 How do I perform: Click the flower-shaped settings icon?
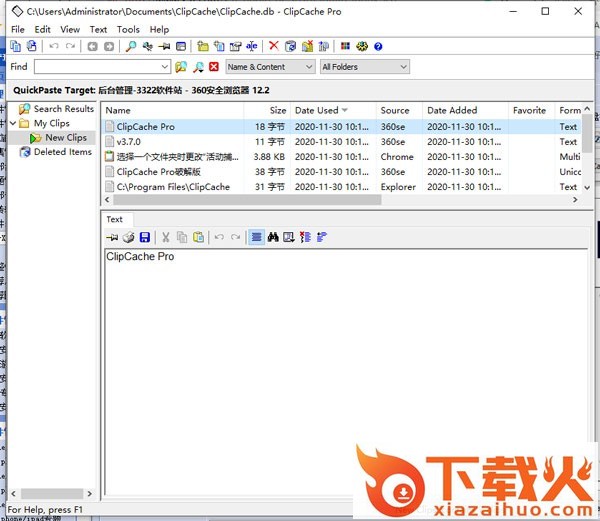pos(362,46)
